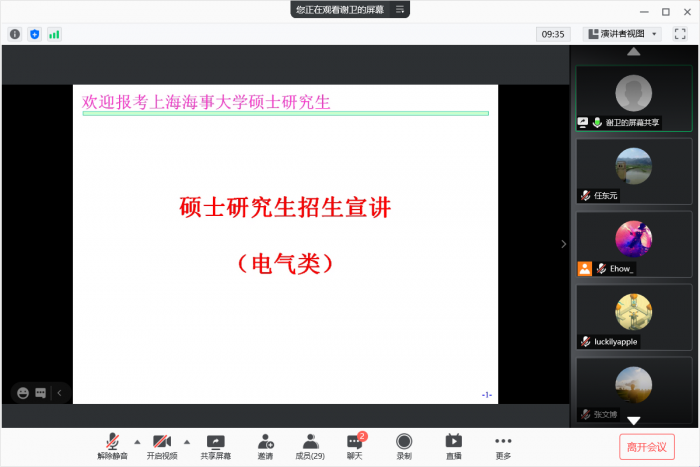Viewport: 700px width, 467px height.
Task: Open the speaker view dropdown (演讲者视图)
Action: pyautogui.click(x=622, y=34)
